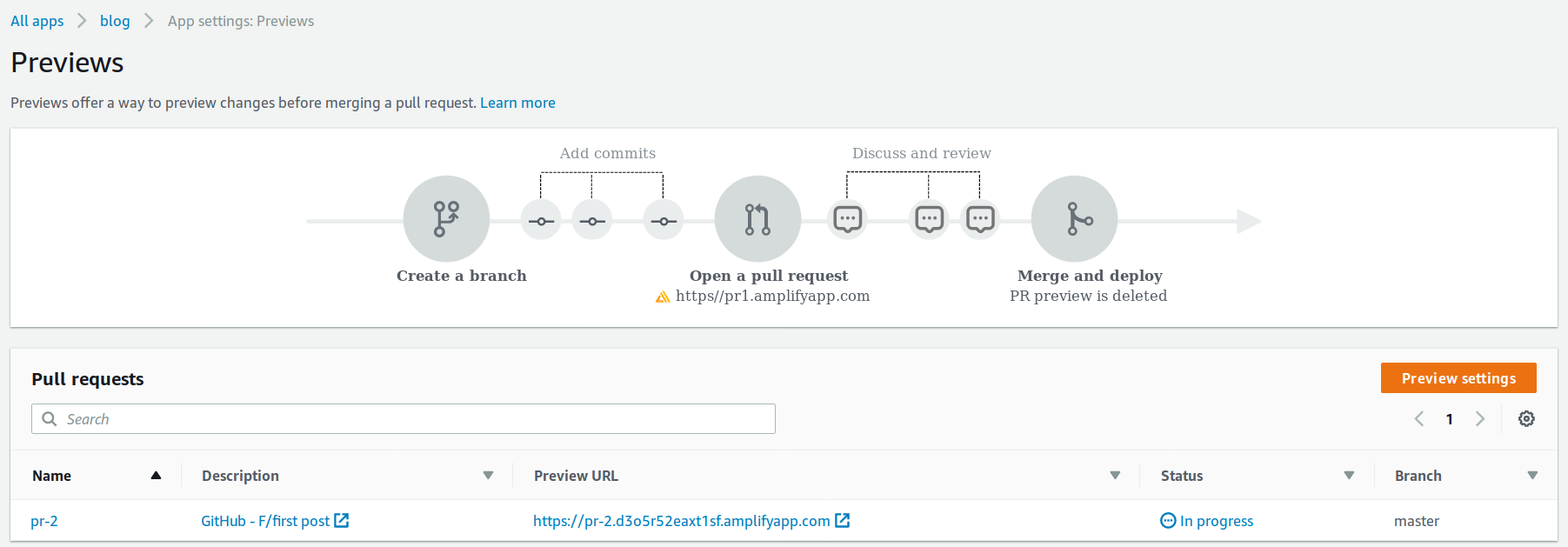Click the Preview settings button
The image size is (1568, 547).
1458,378
